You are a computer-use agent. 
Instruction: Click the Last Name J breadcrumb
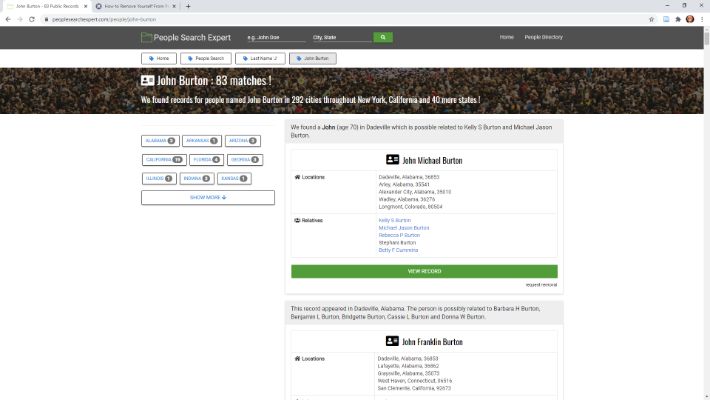[260, 58]
